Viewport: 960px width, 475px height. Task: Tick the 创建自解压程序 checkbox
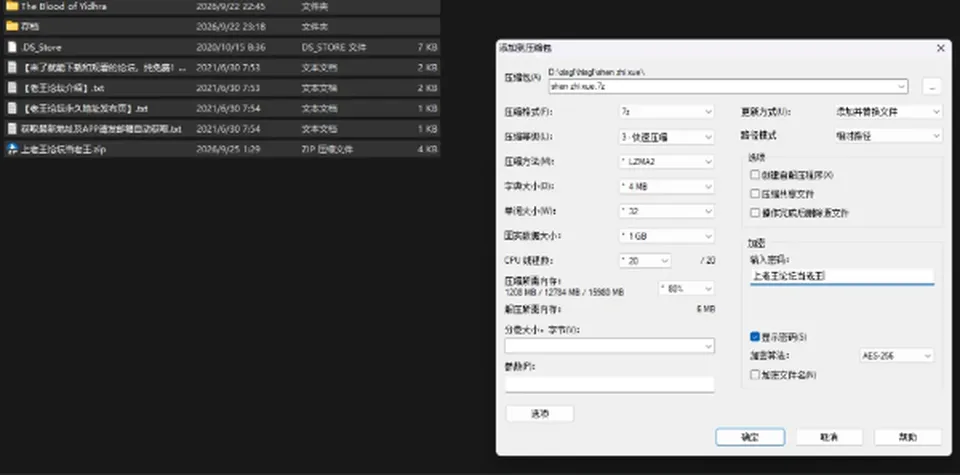coord(755,175)
